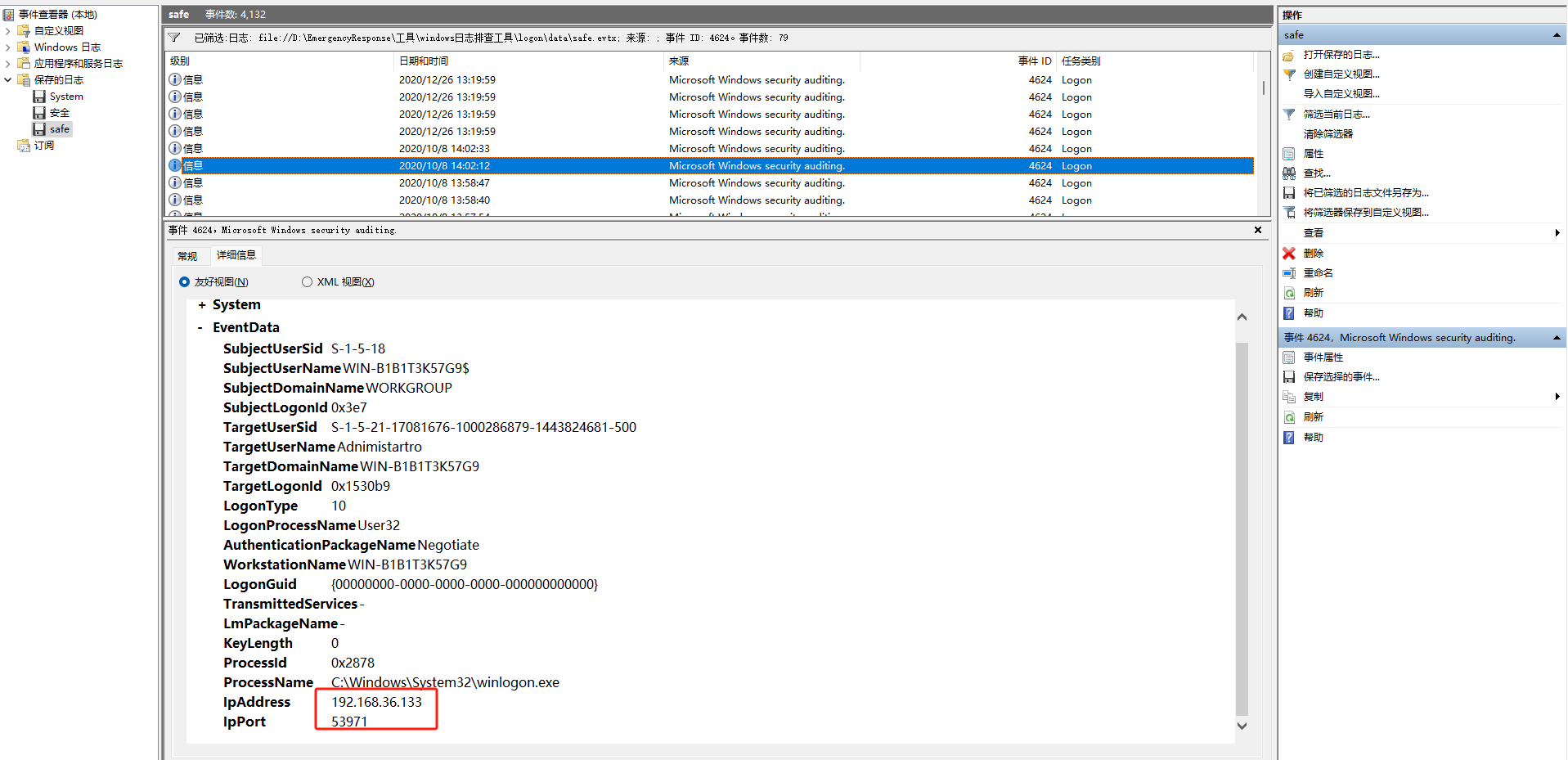The height and width of the screenshot is (760, 1568).
Task: Click 刷新 icon under event 4624 section
Action: point(1289,417)
